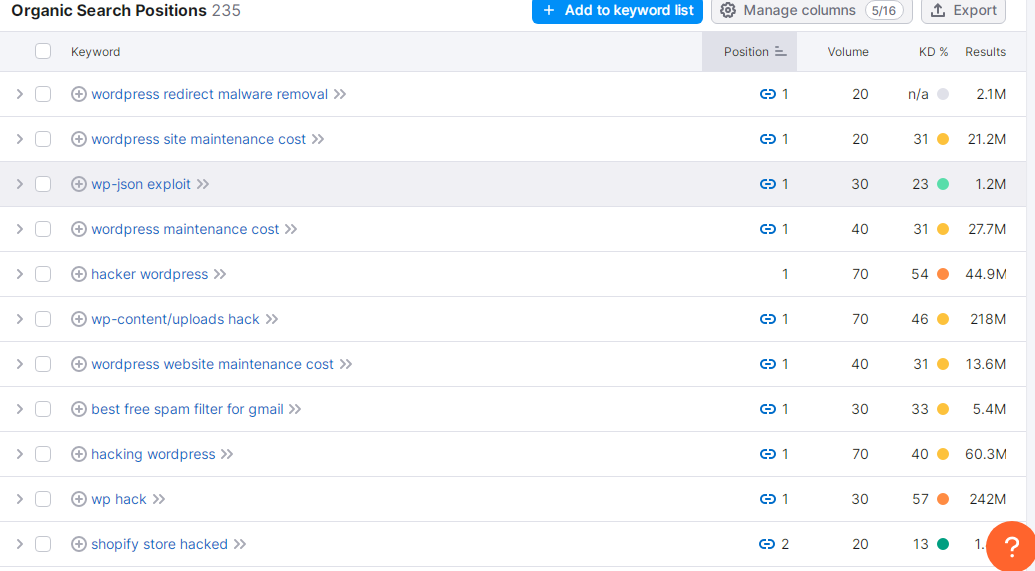Screen dimensions: 1035x571
Task: Click double-arrow icon after best free spam filter for gmail
Action: coord(295,409)
